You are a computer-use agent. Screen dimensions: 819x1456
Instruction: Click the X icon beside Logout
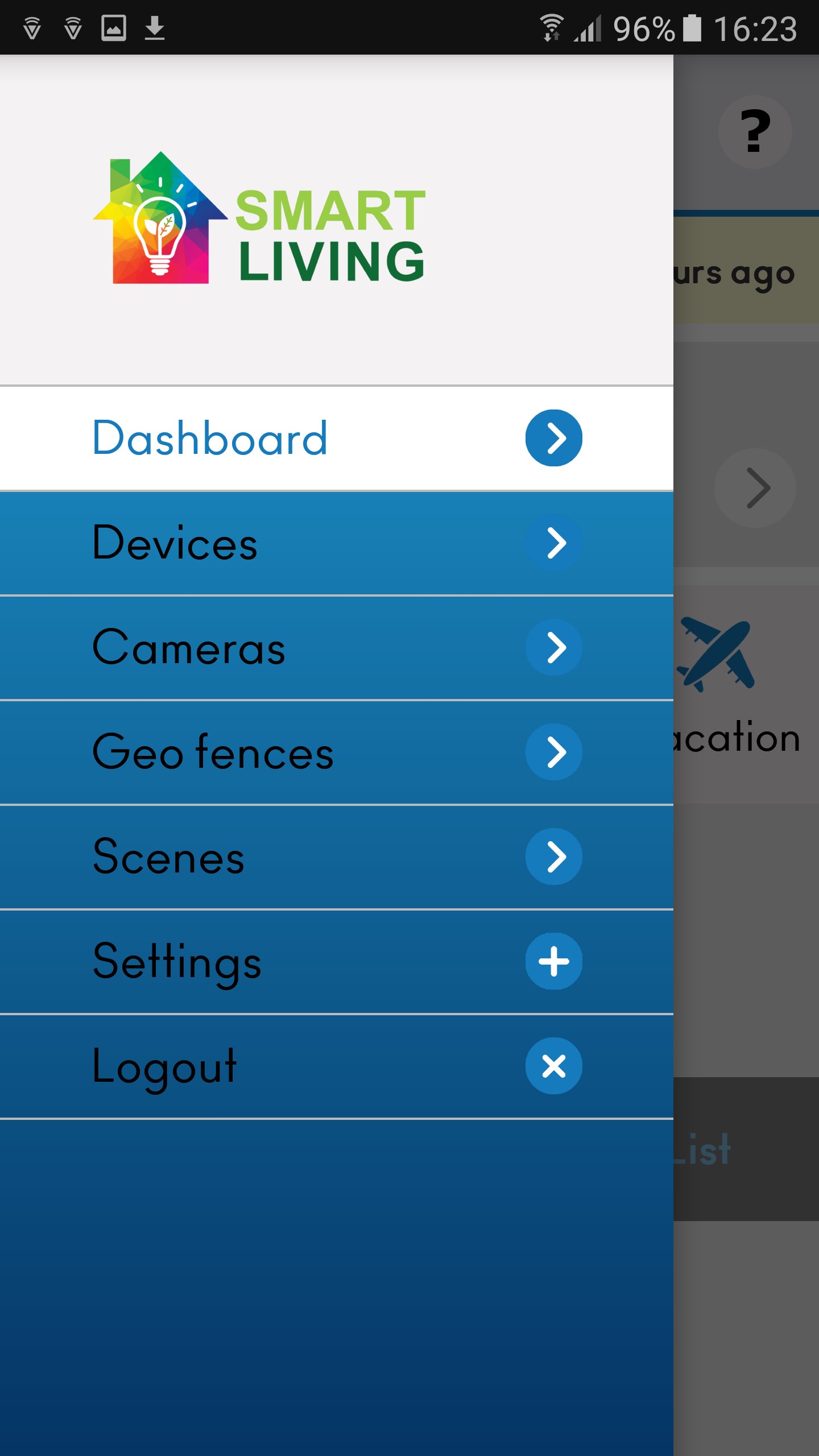553,1066
